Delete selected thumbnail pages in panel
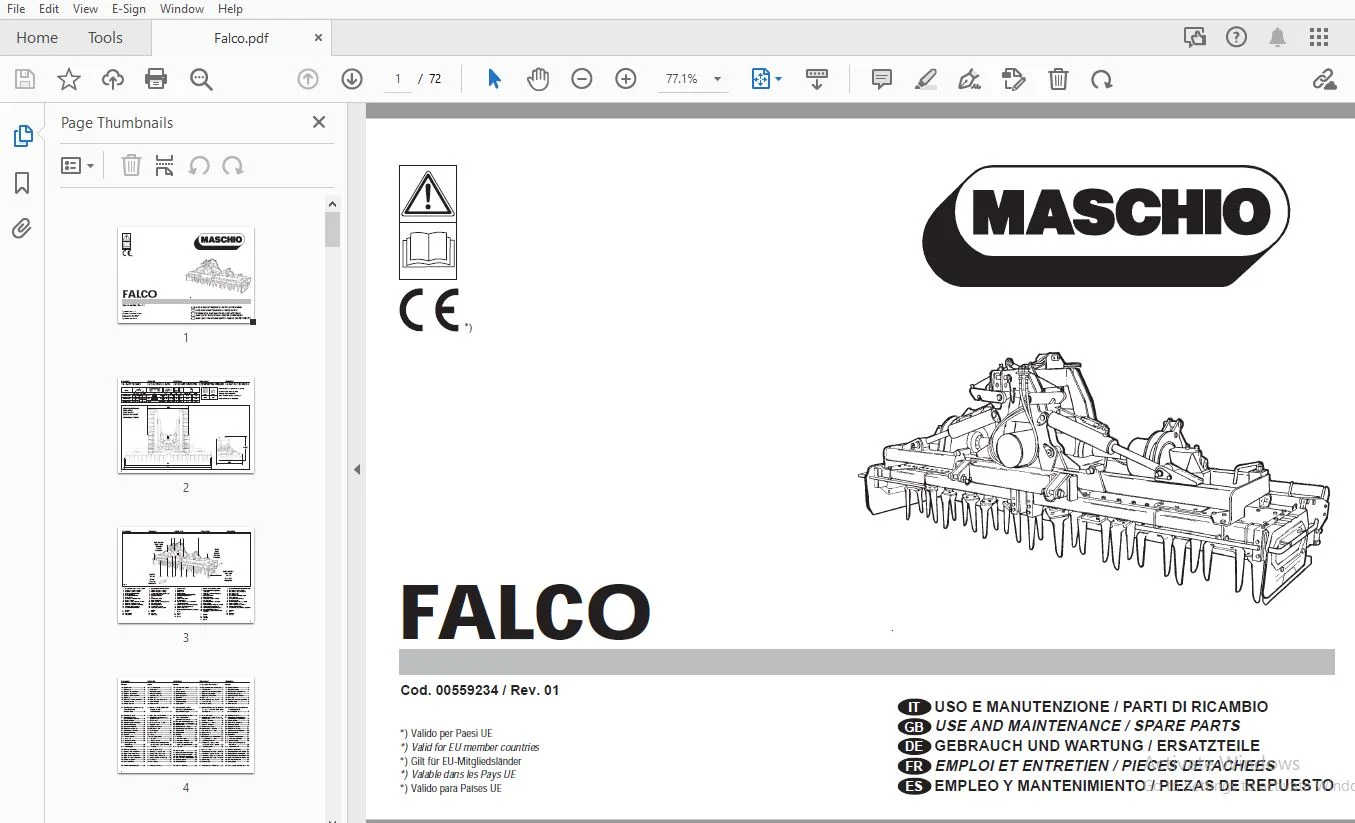1355x823 pixels. [131, 166]
